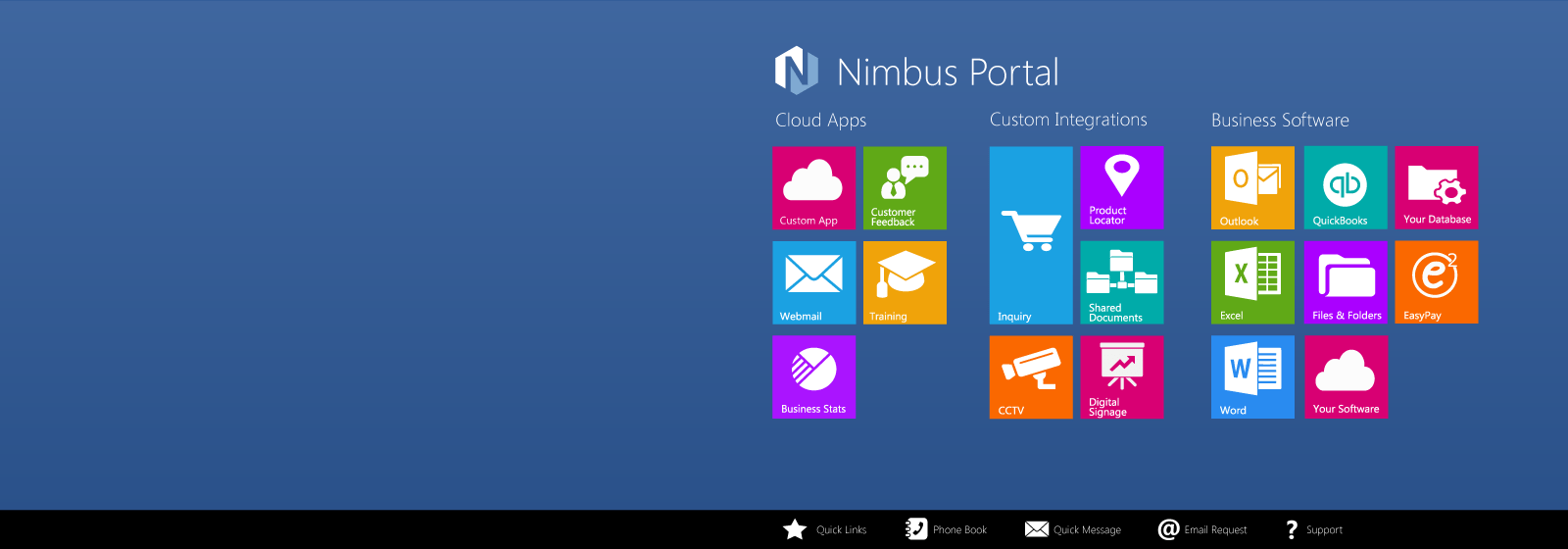Open the Digital Signage tile

coord(1121,377)
